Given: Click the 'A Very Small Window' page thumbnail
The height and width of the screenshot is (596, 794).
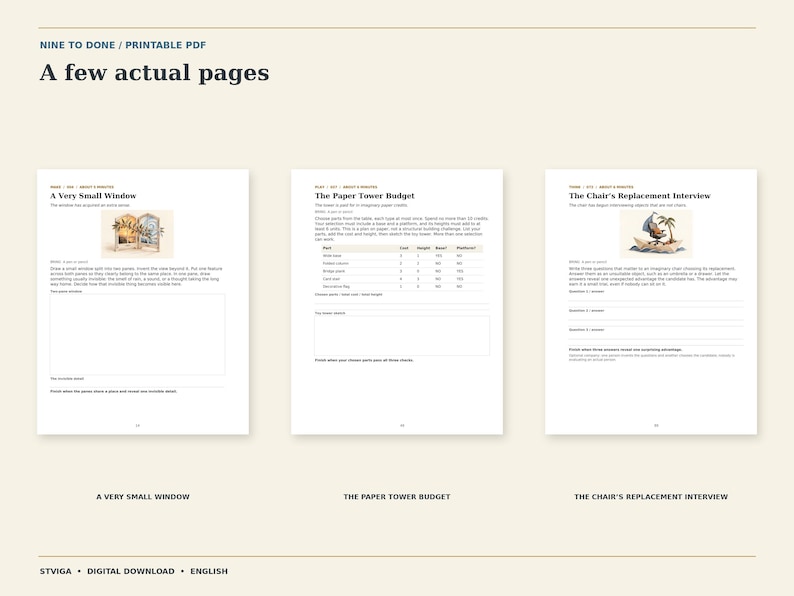Looking at the screenshot, I should 143,302.
